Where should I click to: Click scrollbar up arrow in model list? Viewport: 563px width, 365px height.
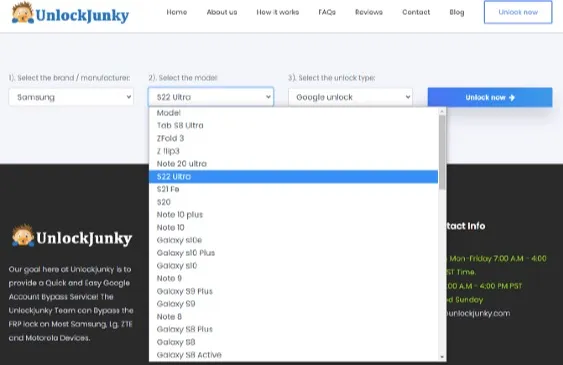tap(442, 111)
